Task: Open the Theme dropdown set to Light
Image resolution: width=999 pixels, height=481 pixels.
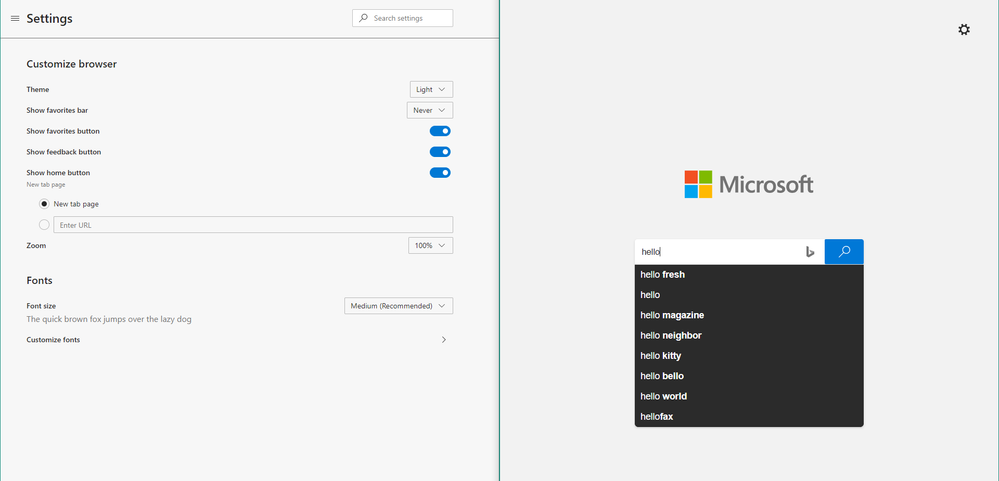Action: pyautogui.click(x=431, y=89)
